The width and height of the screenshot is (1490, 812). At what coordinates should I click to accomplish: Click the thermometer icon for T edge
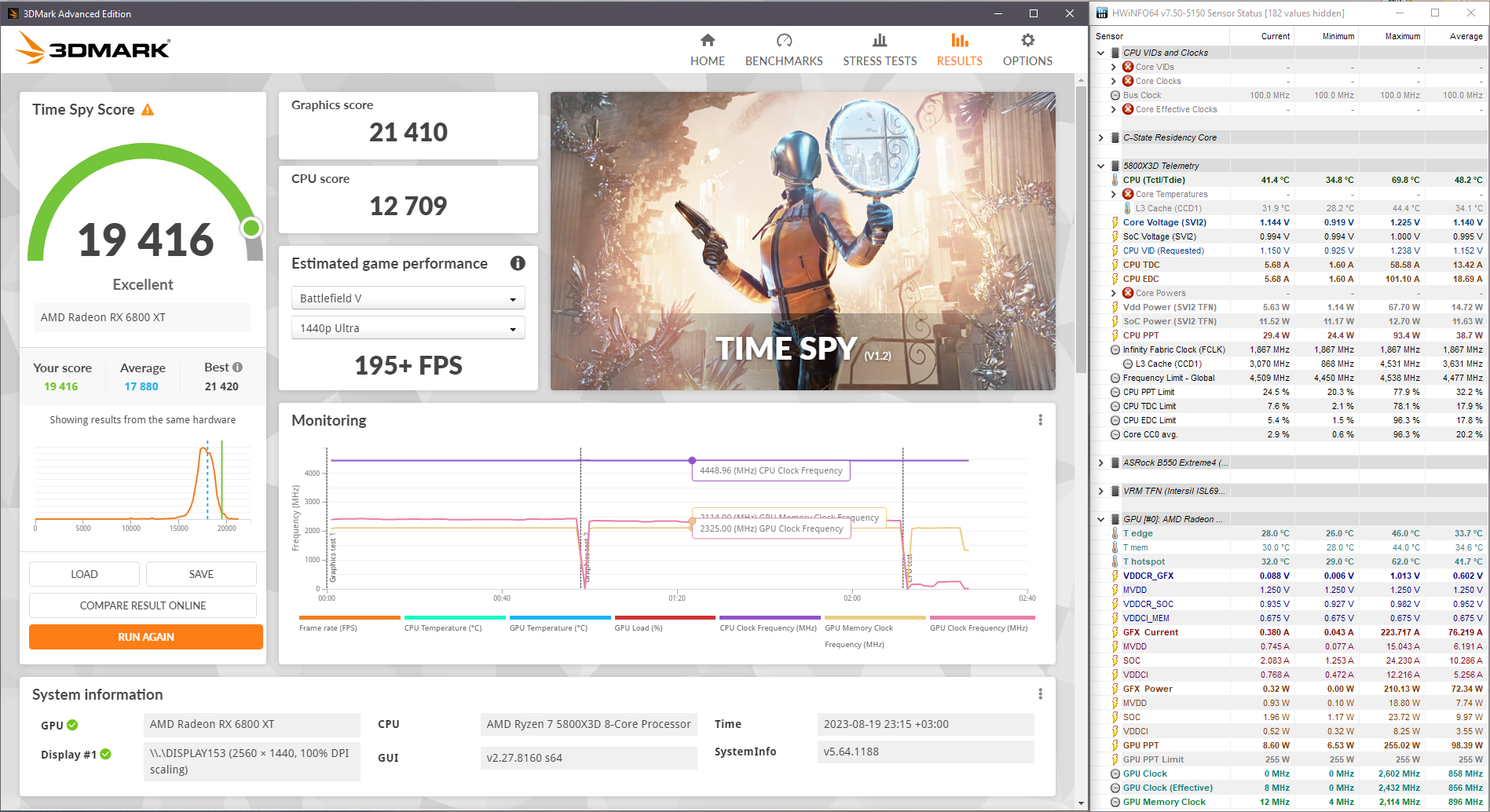point(1115,533)
